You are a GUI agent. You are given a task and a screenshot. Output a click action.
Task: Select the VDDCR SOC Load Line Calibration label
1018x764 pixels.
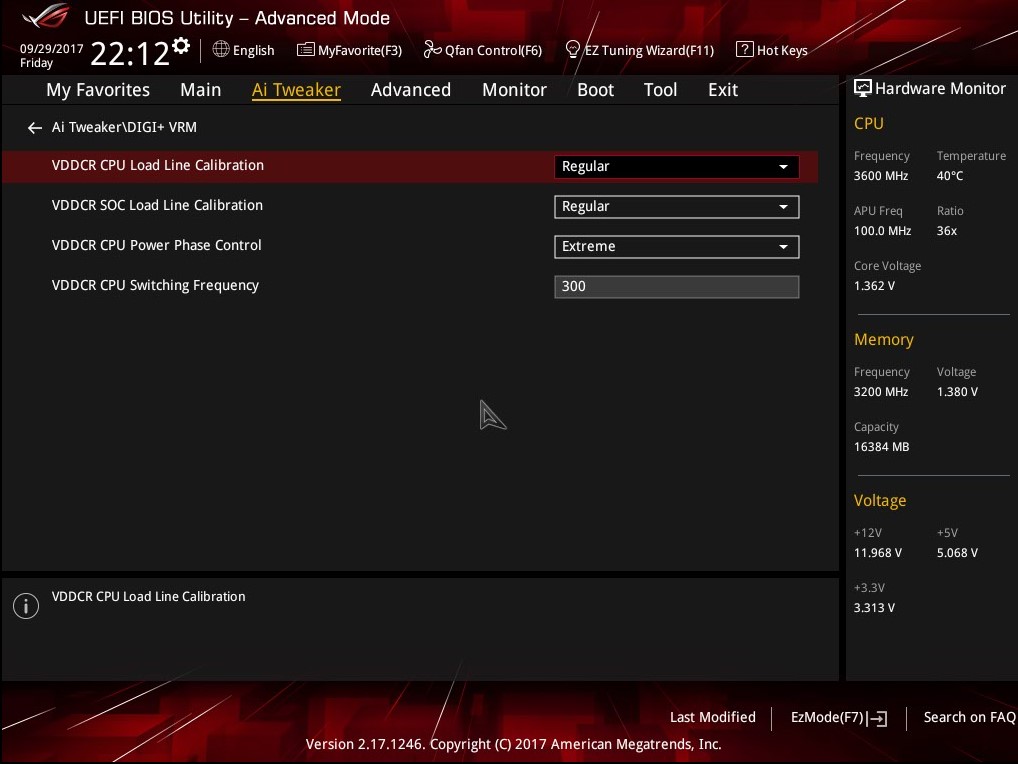coord(157,205)
